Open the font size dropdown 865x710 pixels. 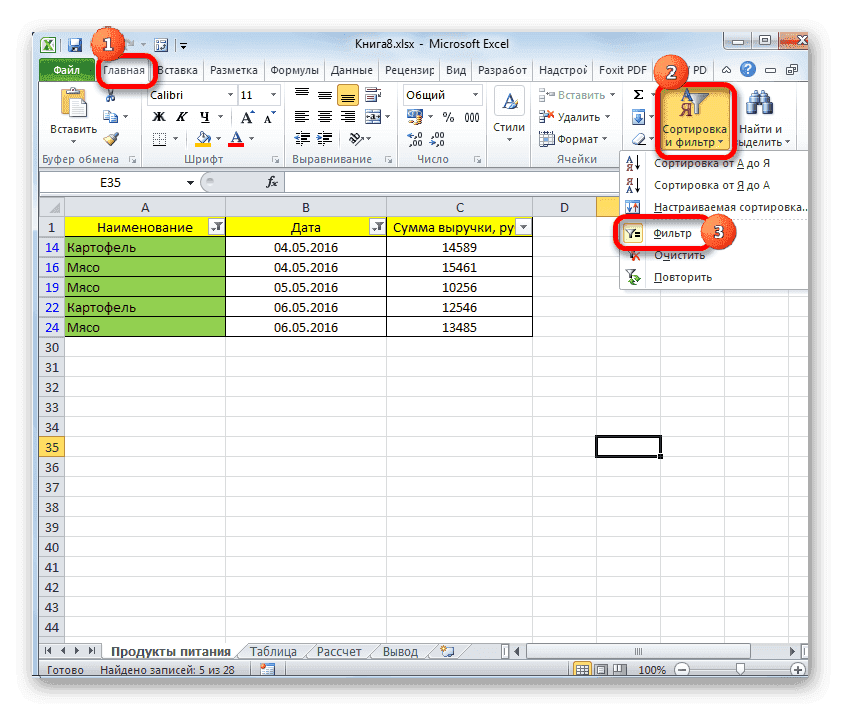[x=273, y=95]
